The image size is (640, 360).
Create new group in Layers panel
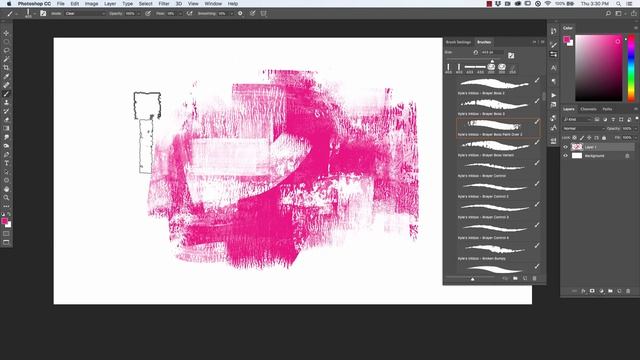pos(610,291)
